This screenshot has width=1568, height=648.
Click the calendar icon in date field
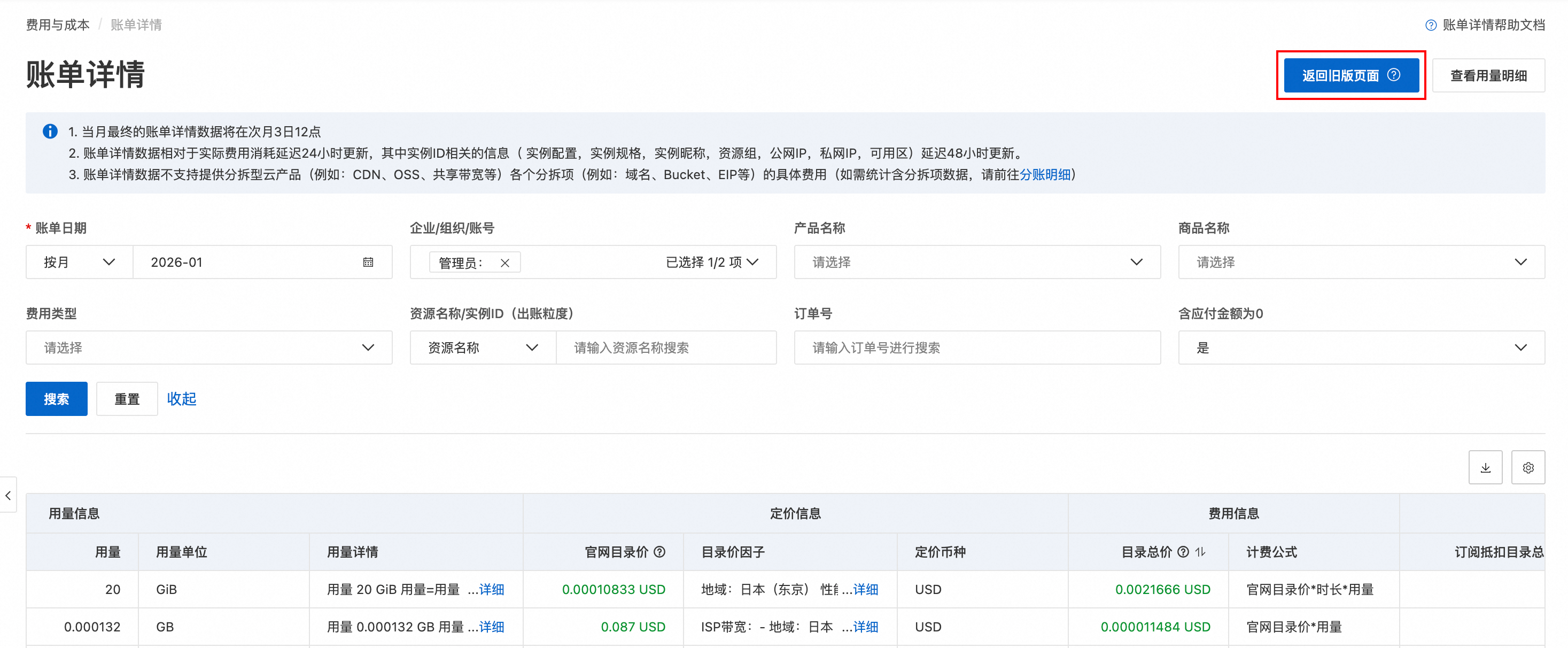click(368, 263)
